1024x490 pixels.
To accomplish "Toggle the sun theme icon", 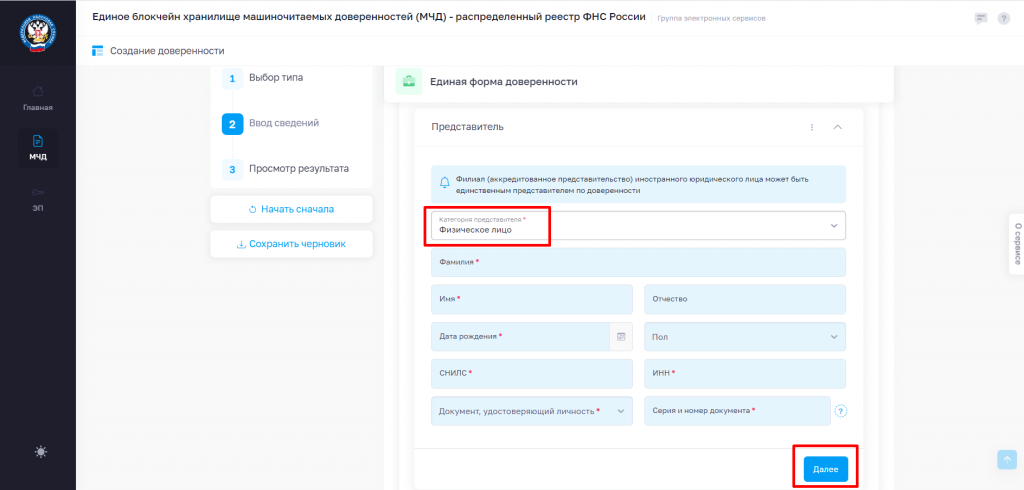I will [x=41, y=451].
